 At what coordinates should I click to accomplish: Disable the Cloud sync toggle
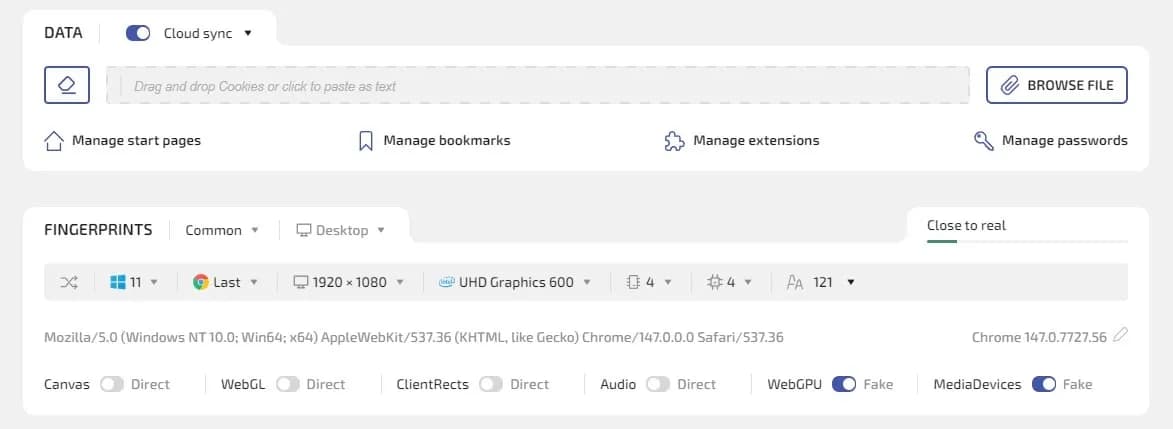tap(138, 33)
